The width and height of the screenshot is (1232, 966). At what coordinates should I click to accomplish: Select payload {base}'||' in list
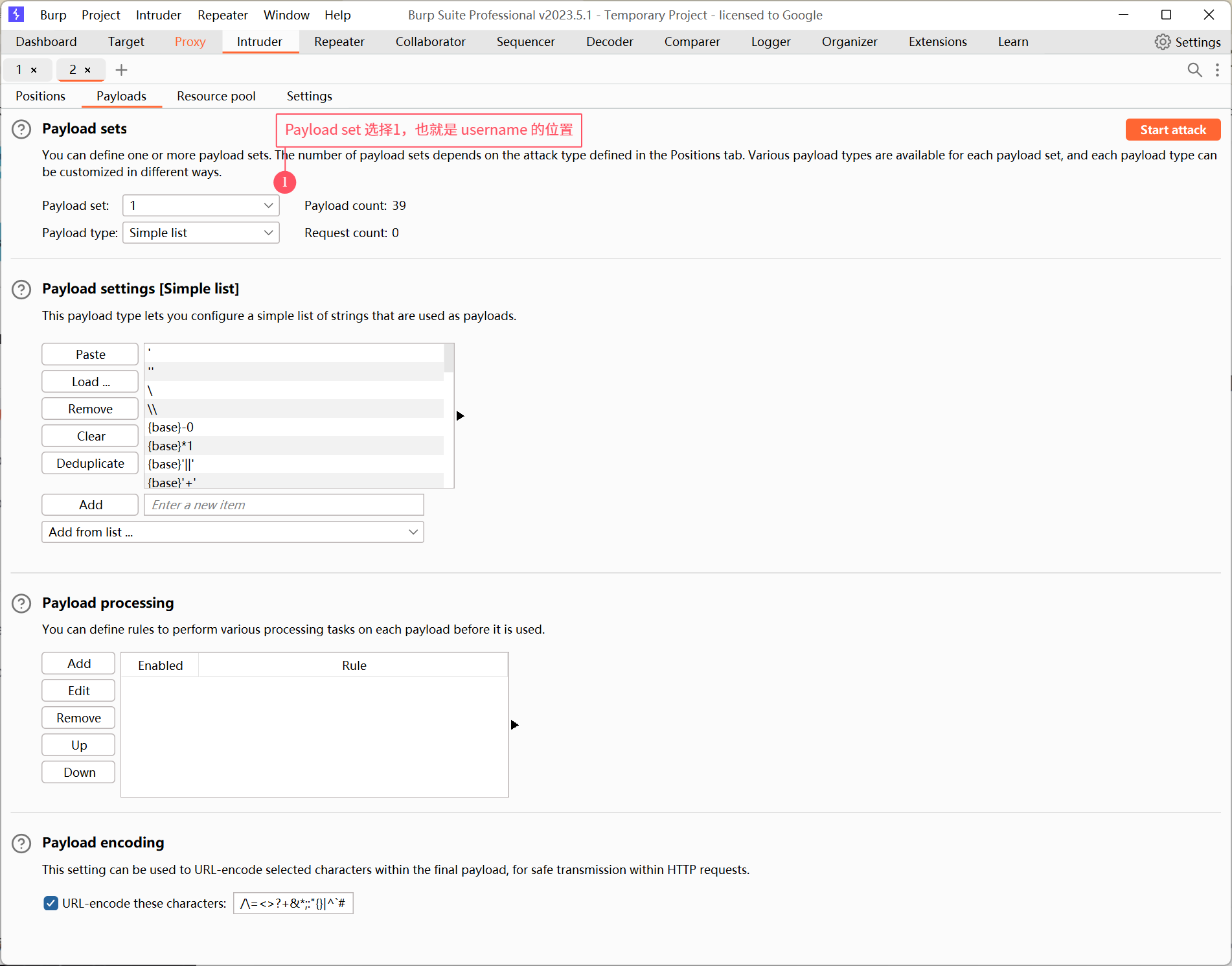[294, 464]
